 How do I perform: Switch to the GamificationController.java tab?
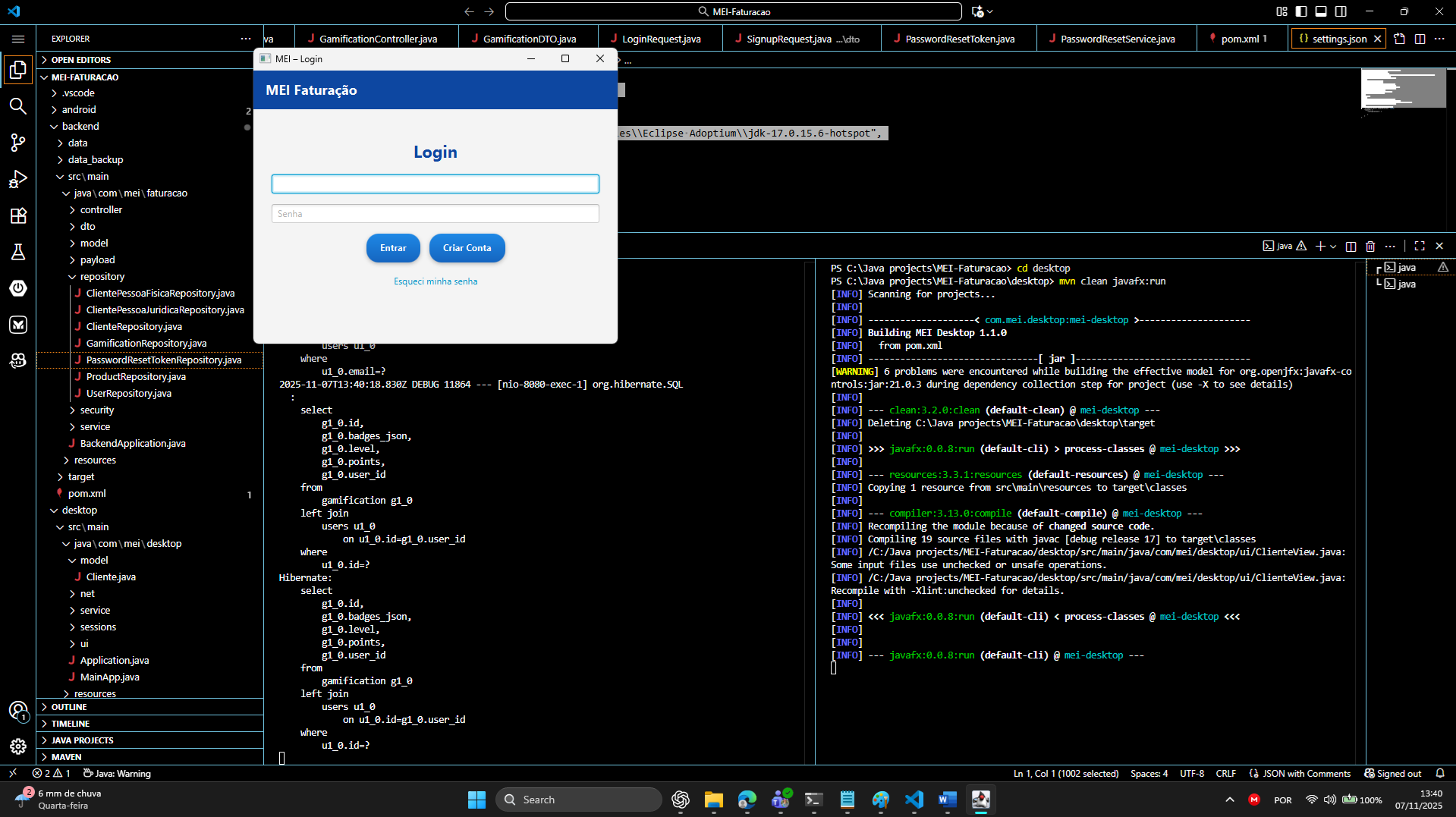378,39
